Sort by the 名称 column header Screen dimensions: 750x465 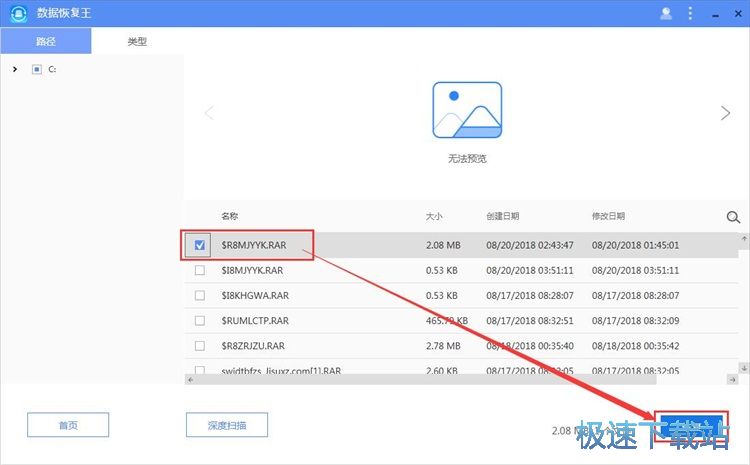230,216
